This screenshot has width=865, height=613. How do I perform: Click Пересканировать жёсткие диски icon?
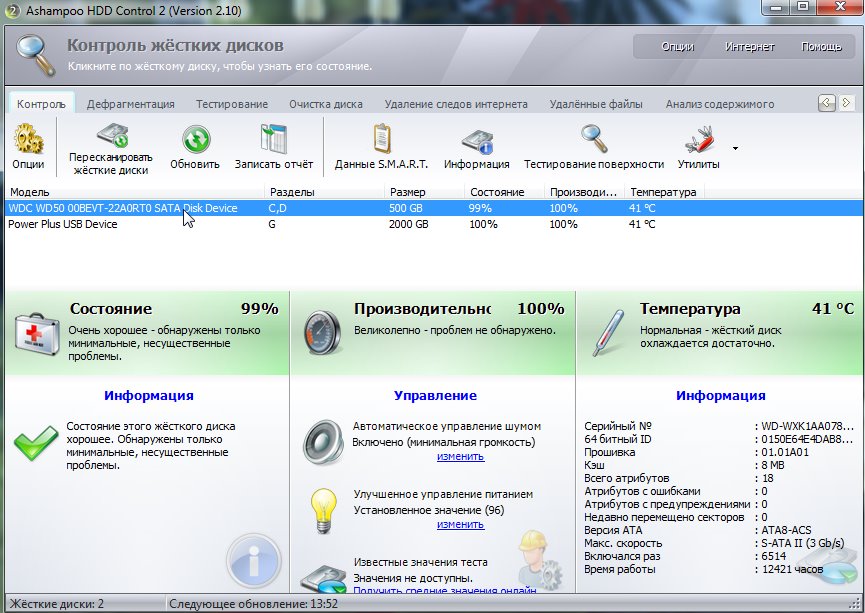(111, 136)
